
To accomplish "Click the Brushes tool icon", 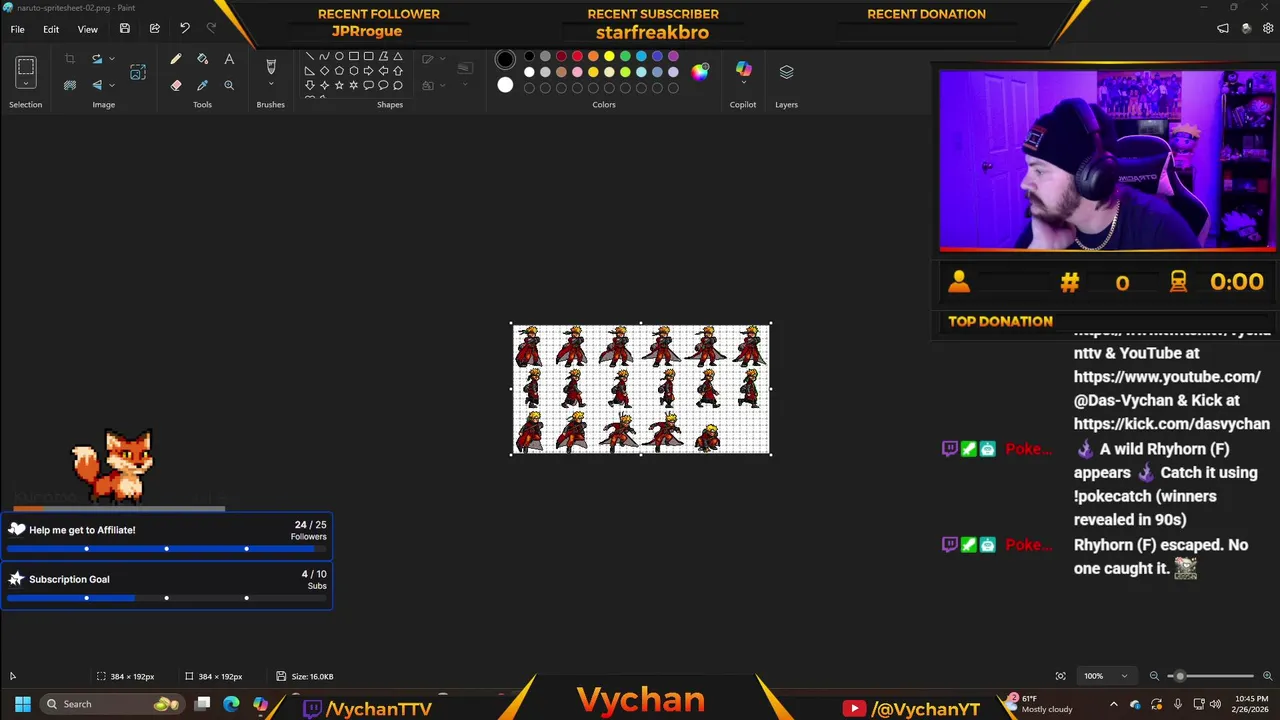I will pos(270,67).
